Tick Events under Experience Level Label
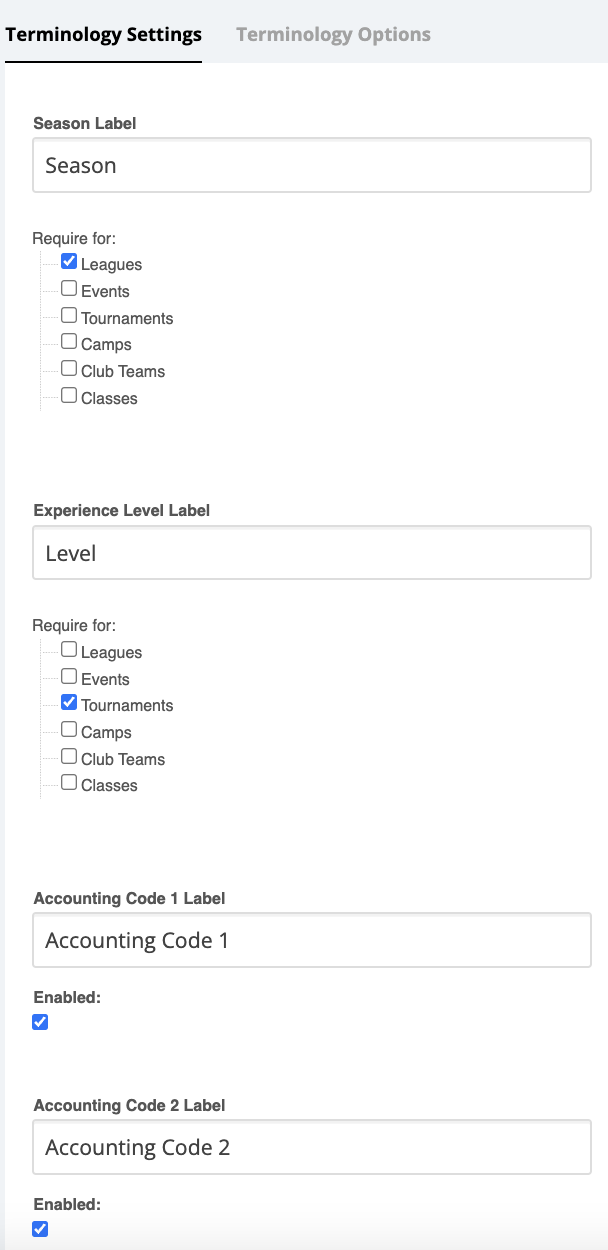Viewport: 608px width, 1250px height. point(69,677)
